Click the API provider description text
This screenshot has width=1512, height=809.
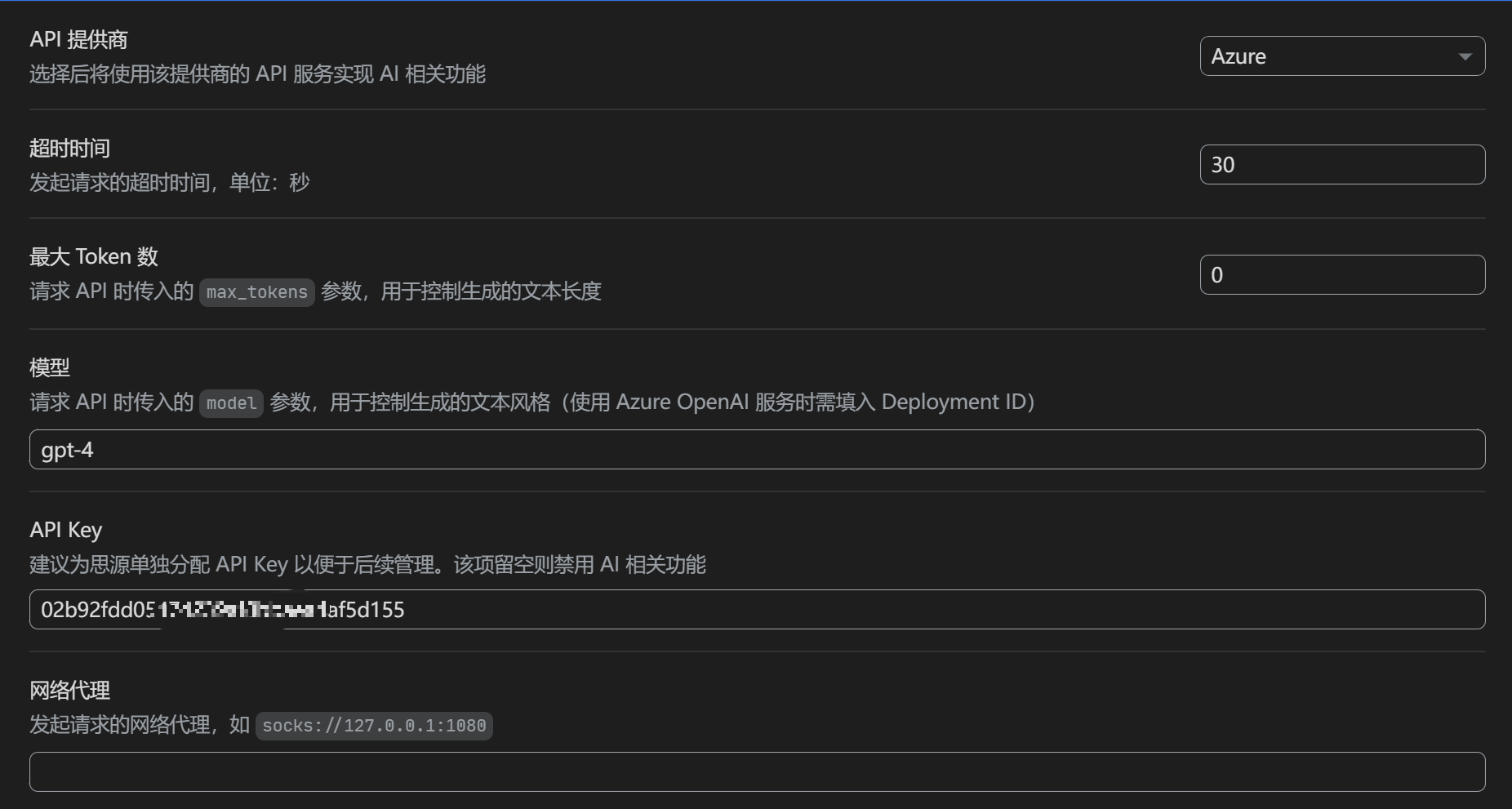pyautogui.click(x=257, y=74)
